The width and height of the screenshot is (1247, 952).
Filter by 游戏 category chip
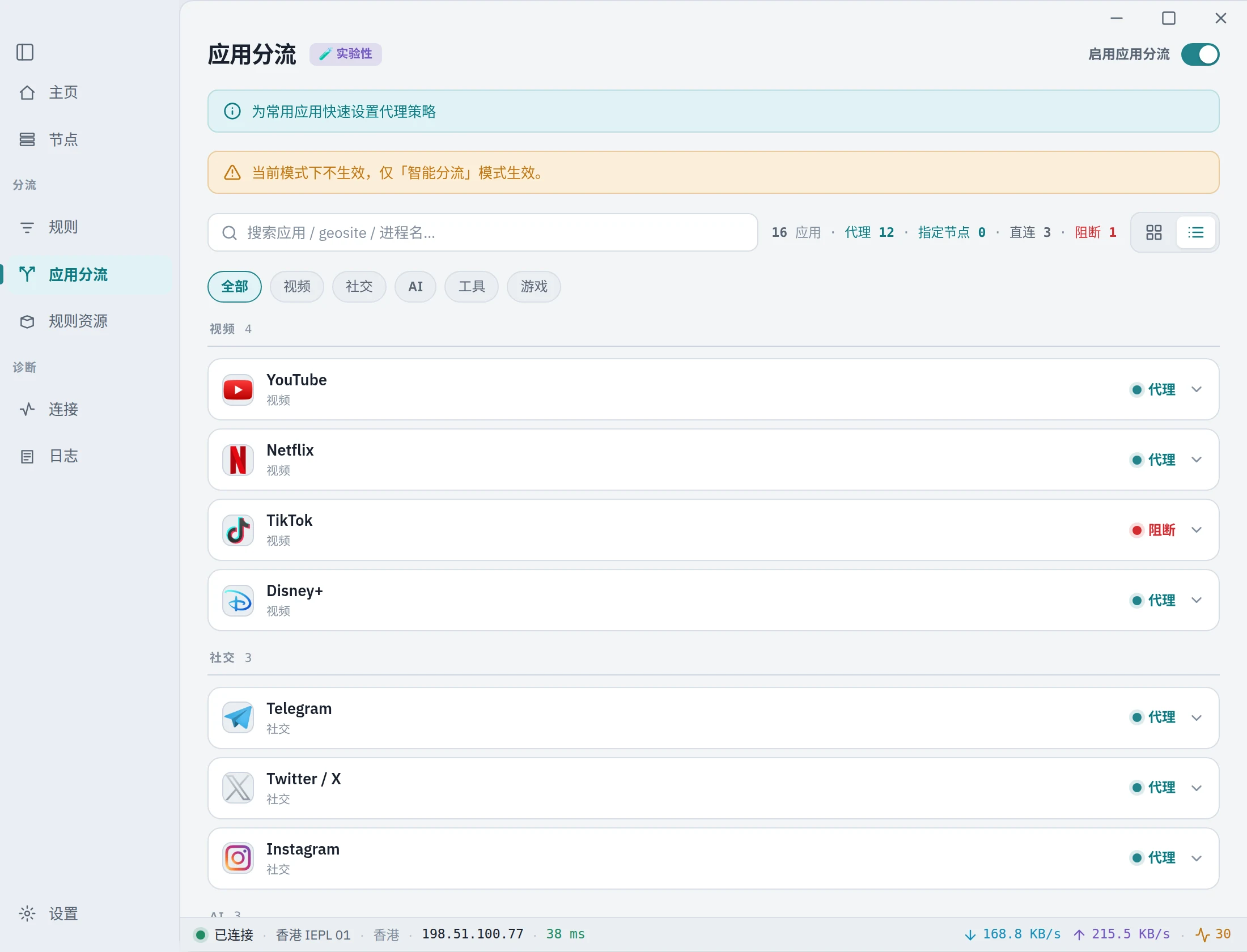point(534,287)
